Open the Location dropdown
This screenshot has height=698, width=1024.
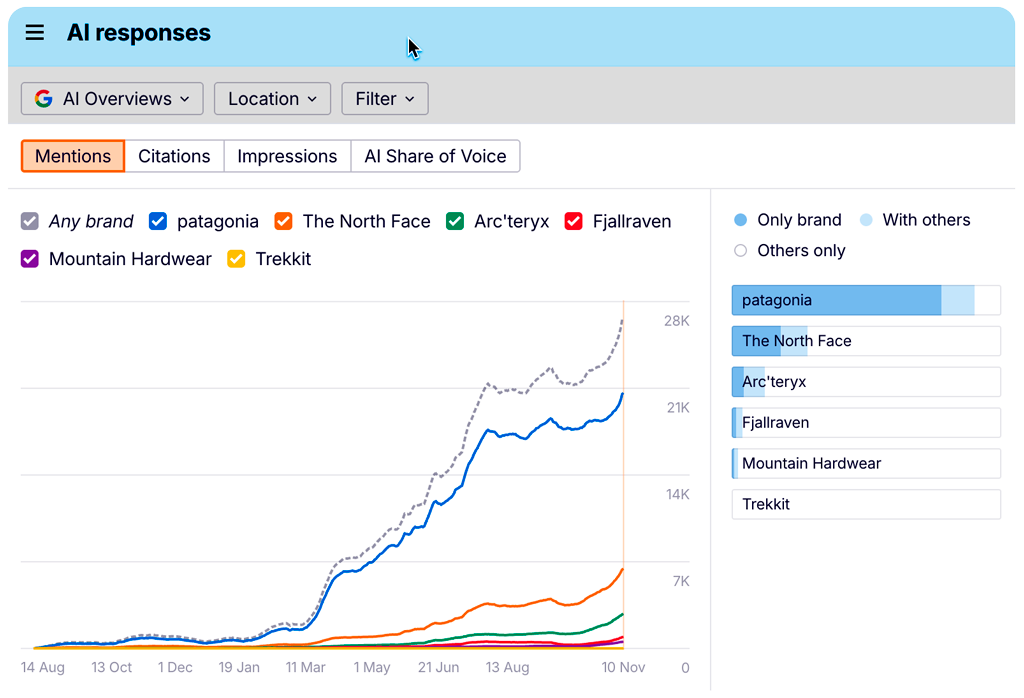[272, 98]
